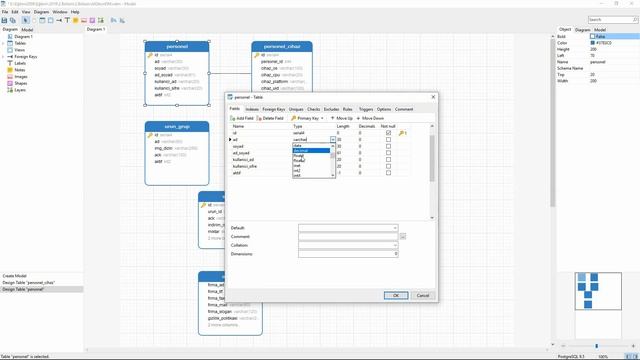This screenshot has height=360, width=640.
Task: Click the Primary Key key icon
Action: [293, 118]
